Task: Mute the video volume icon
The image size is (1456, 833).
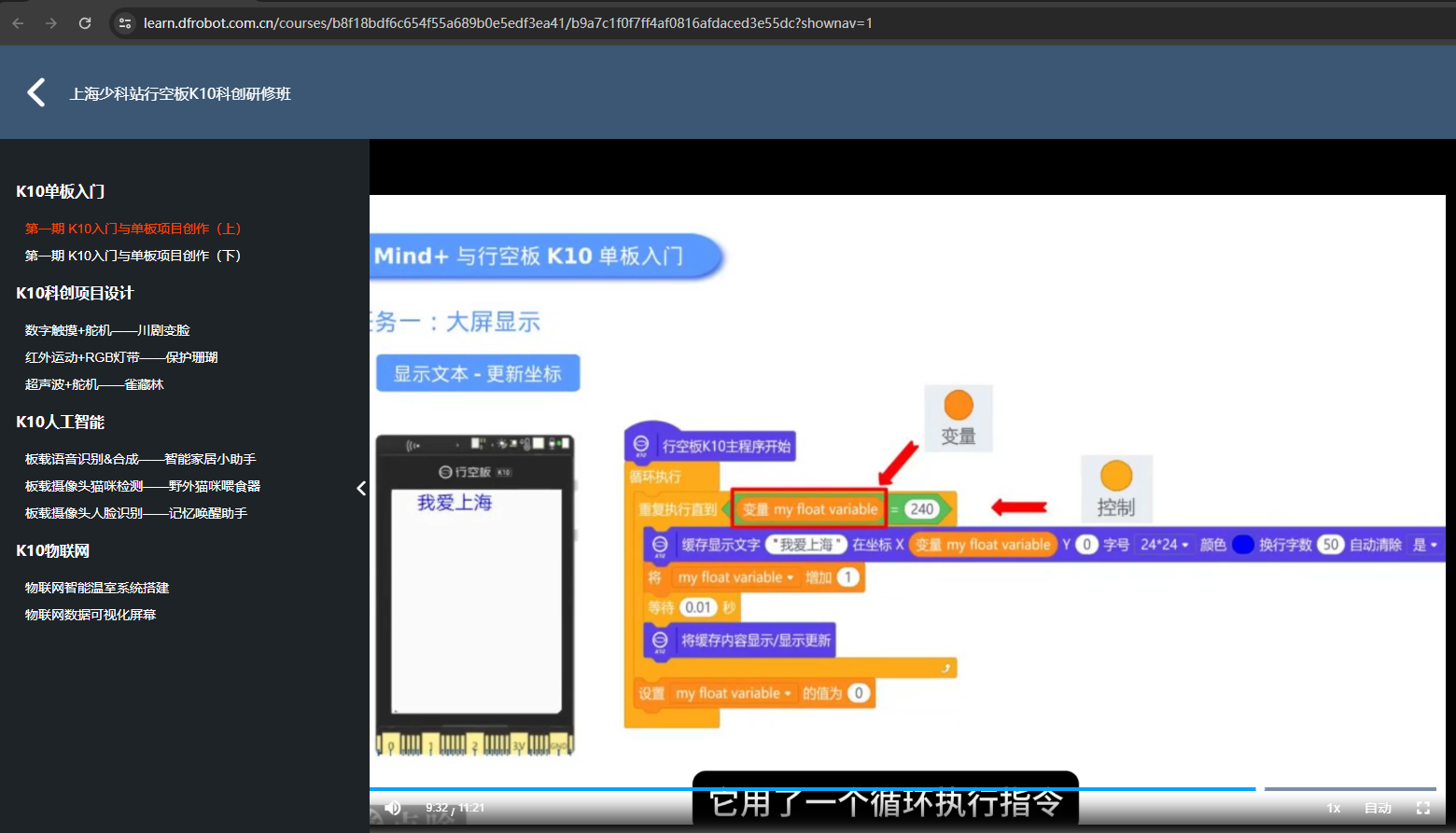Action: [x=393, y=808]
